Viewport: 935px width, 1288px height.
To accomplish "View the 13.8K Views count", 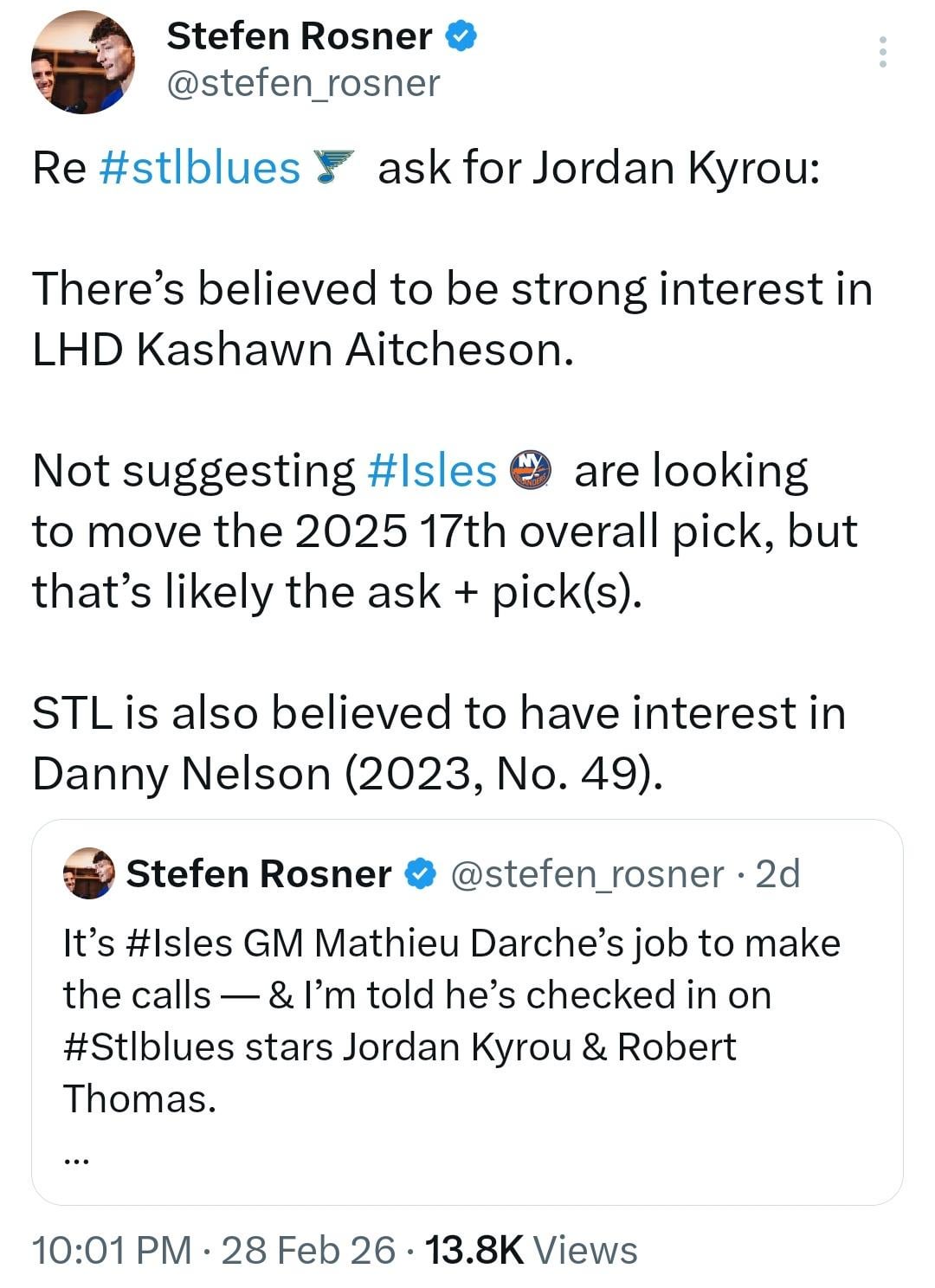I will tap(532, 1250).
